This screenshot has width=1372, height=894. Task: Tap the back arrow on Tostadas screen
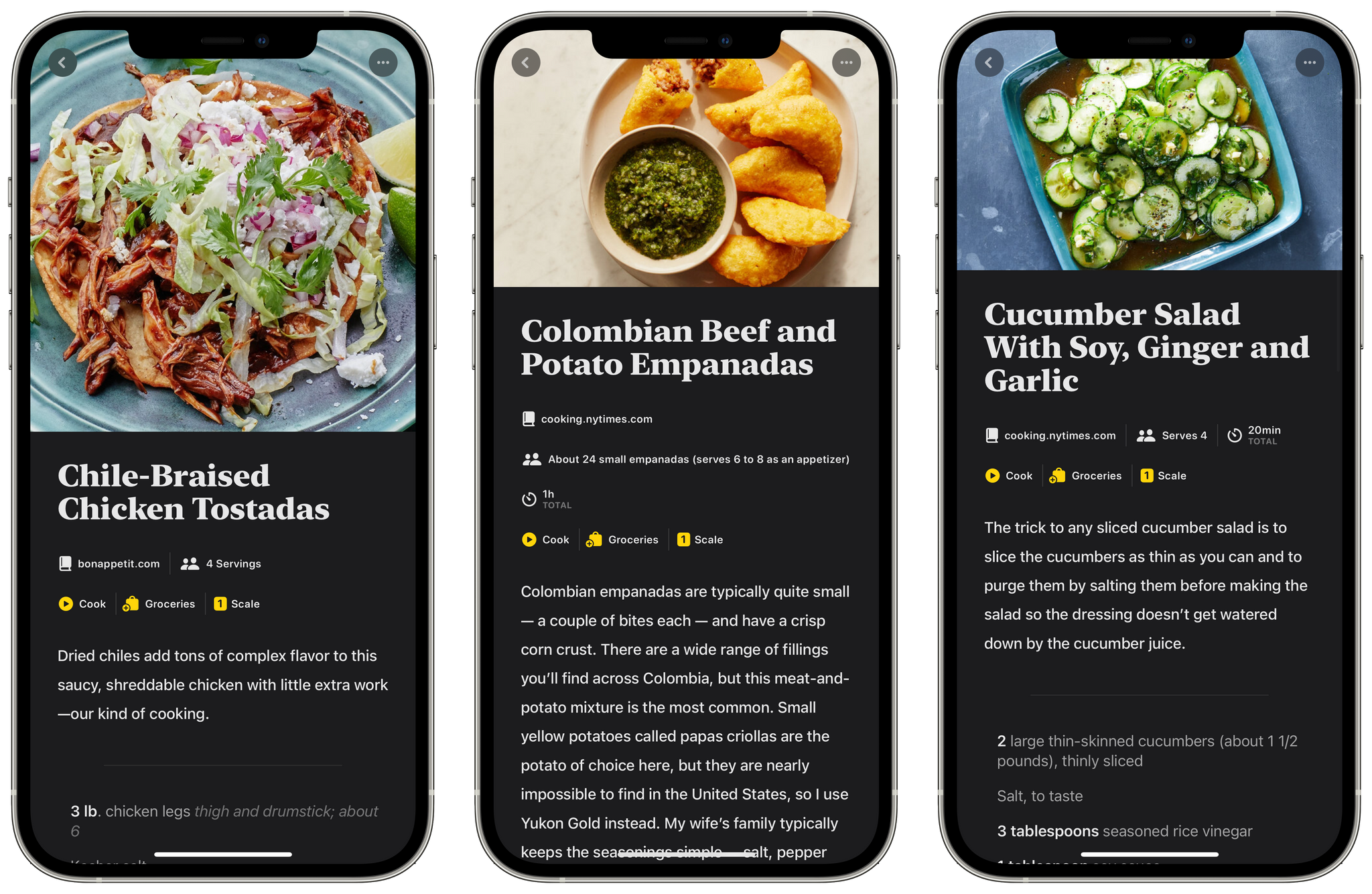64,62
